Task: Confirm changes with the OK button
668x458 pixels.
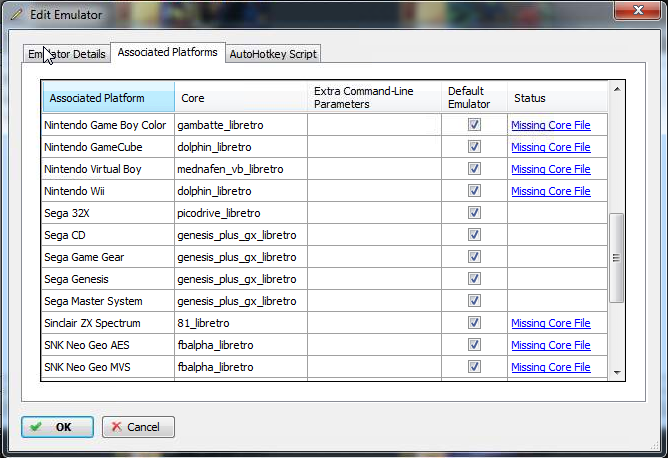Action: point(58,427)
